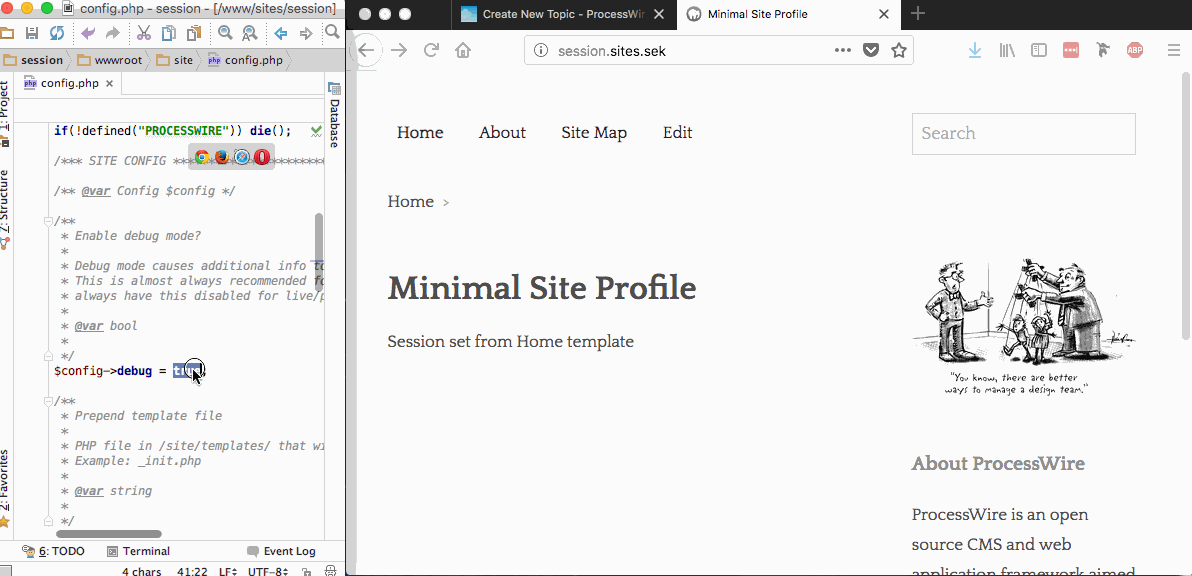The height and width of the screenshot is (576, 1192).
Task: Open the Terminal tool tab
Action: click(x=138, y=551)
